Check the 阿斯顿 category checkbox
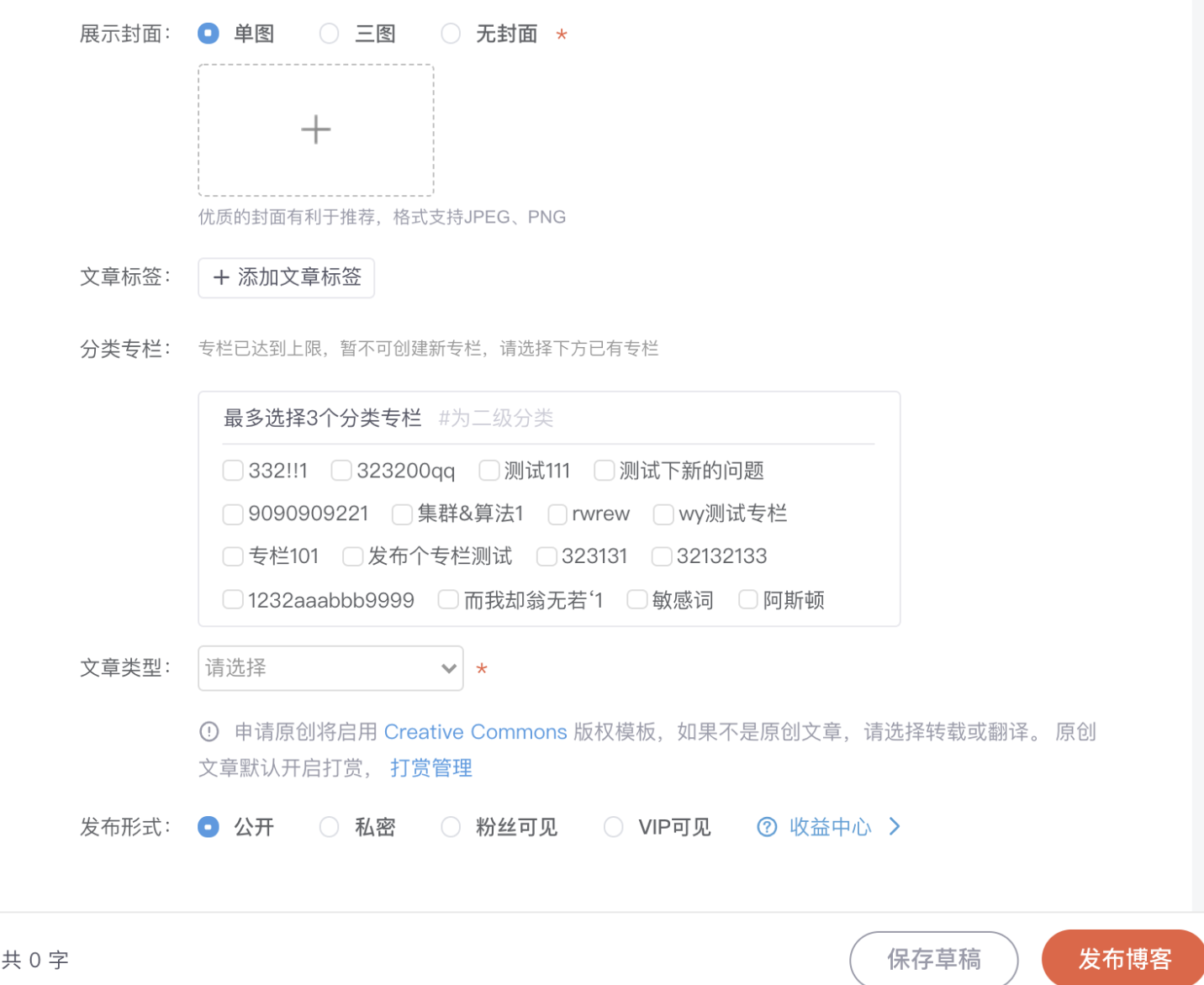Screen dimensions: 1204x985 pos(748,599)
